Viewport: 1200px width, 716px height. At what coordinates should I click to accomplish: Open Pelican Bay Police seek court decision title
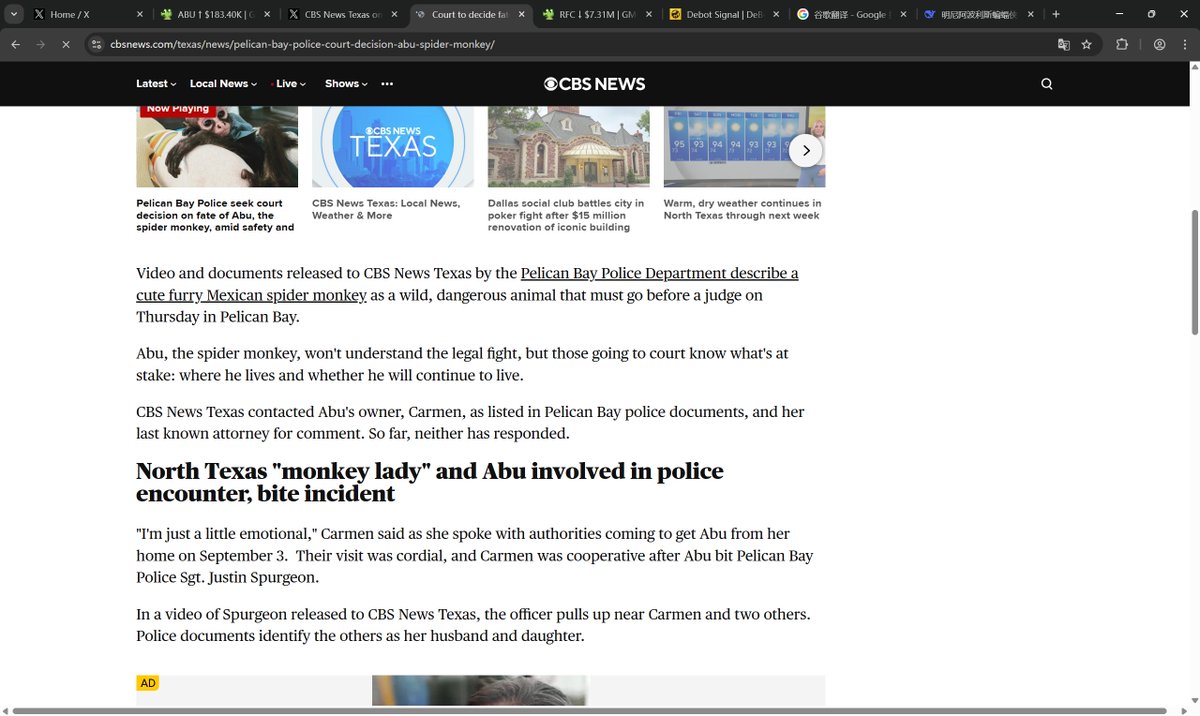coord(215,215)
